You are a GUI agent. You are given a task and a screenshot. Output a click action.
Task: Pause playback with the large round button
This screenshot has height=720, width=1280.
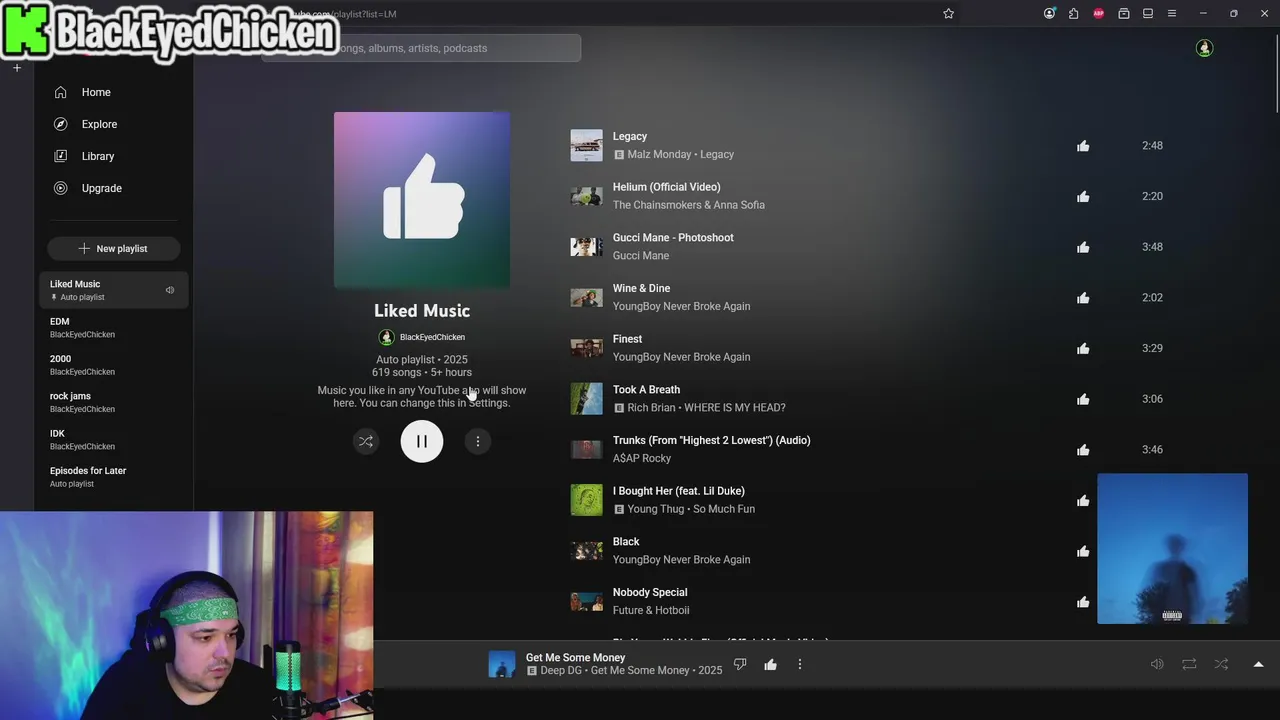click(x=422, y=441)
